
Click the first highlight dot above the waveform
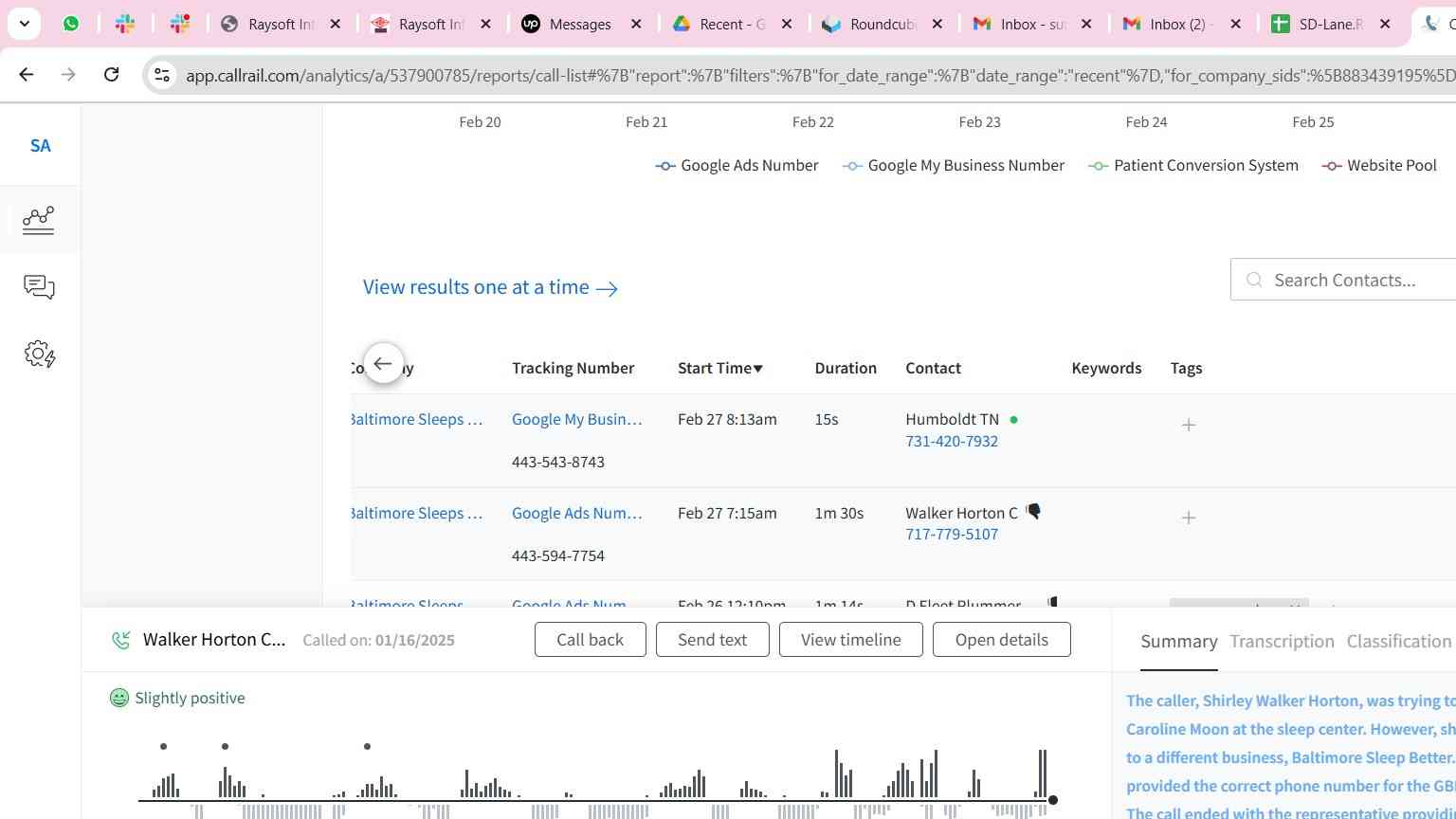click(x=164, y=747)
